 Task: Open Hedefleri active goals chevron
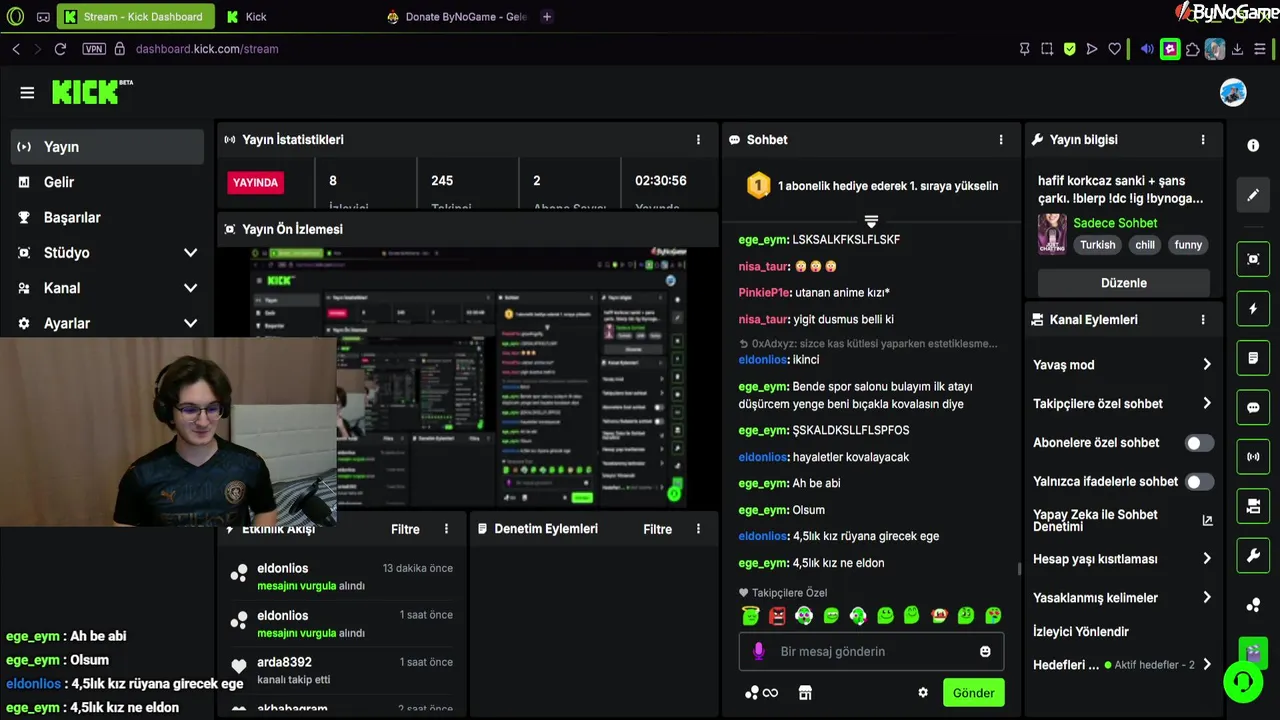[1207, 665]
